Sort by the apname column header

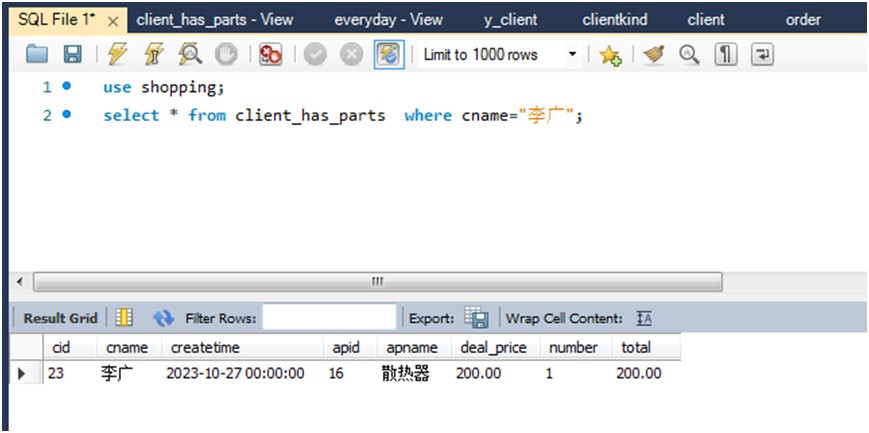pos(414,348)
